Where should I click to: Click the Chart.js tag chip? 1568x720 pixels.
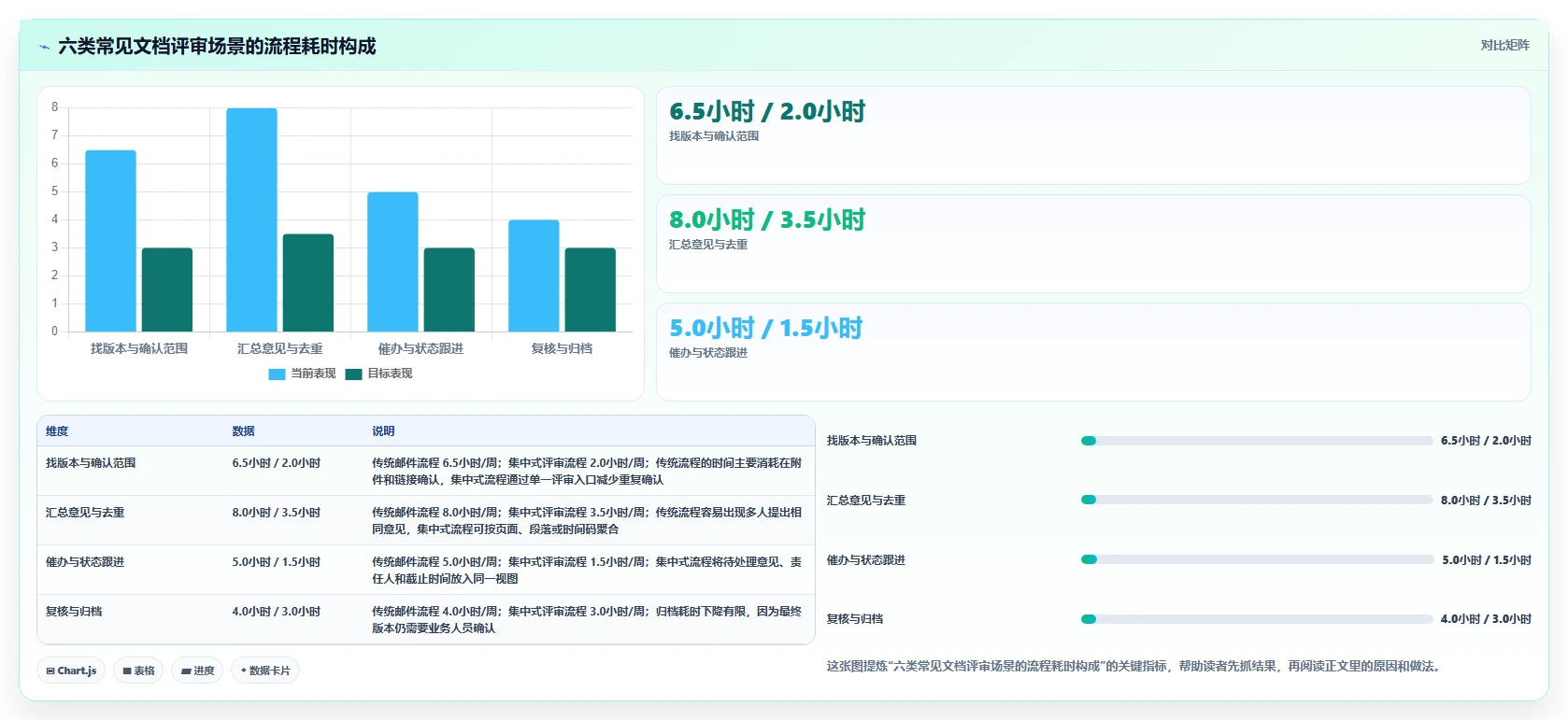click(71, 671)
